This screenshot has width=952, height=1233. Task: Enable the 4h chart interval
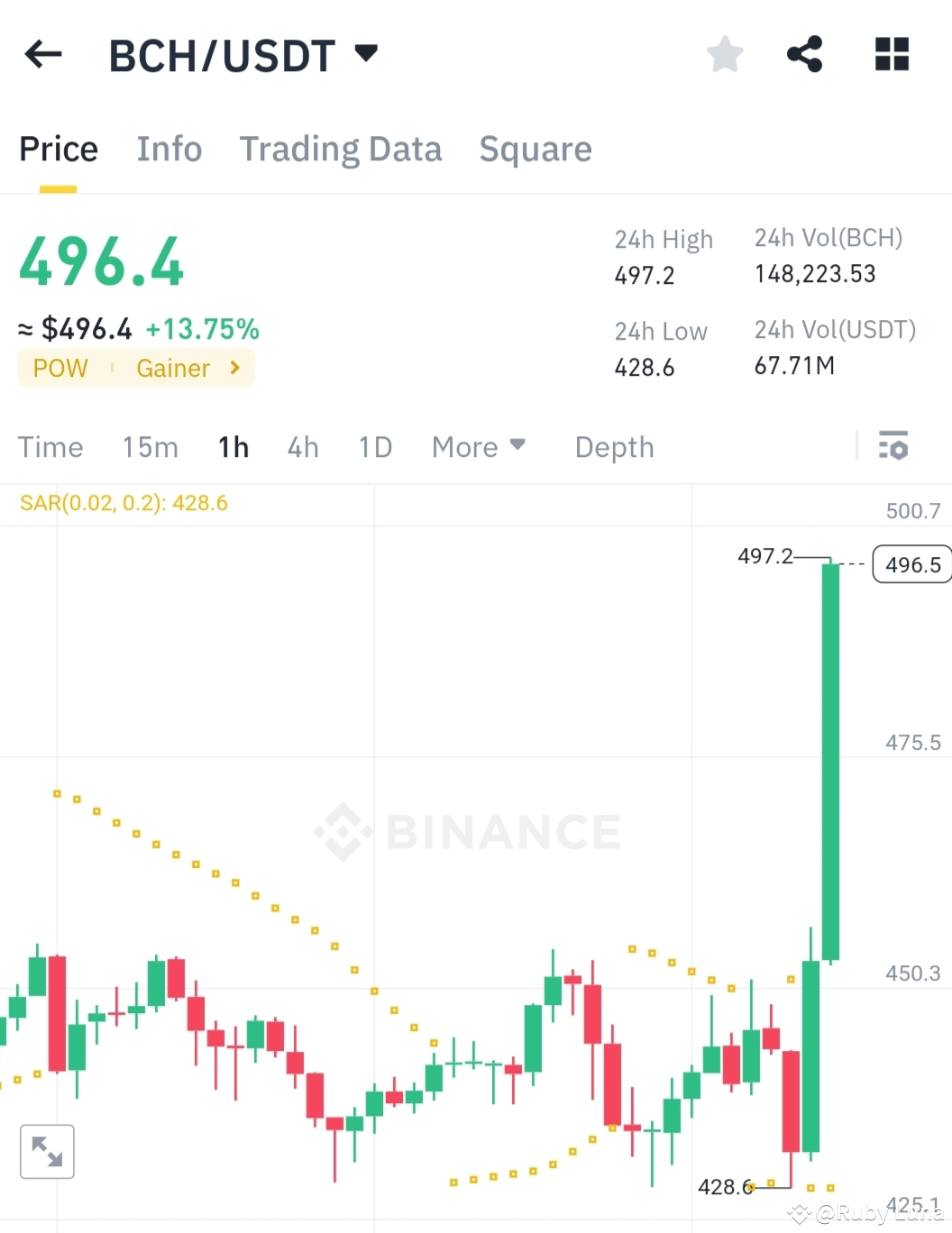click(x=302, y=447)
